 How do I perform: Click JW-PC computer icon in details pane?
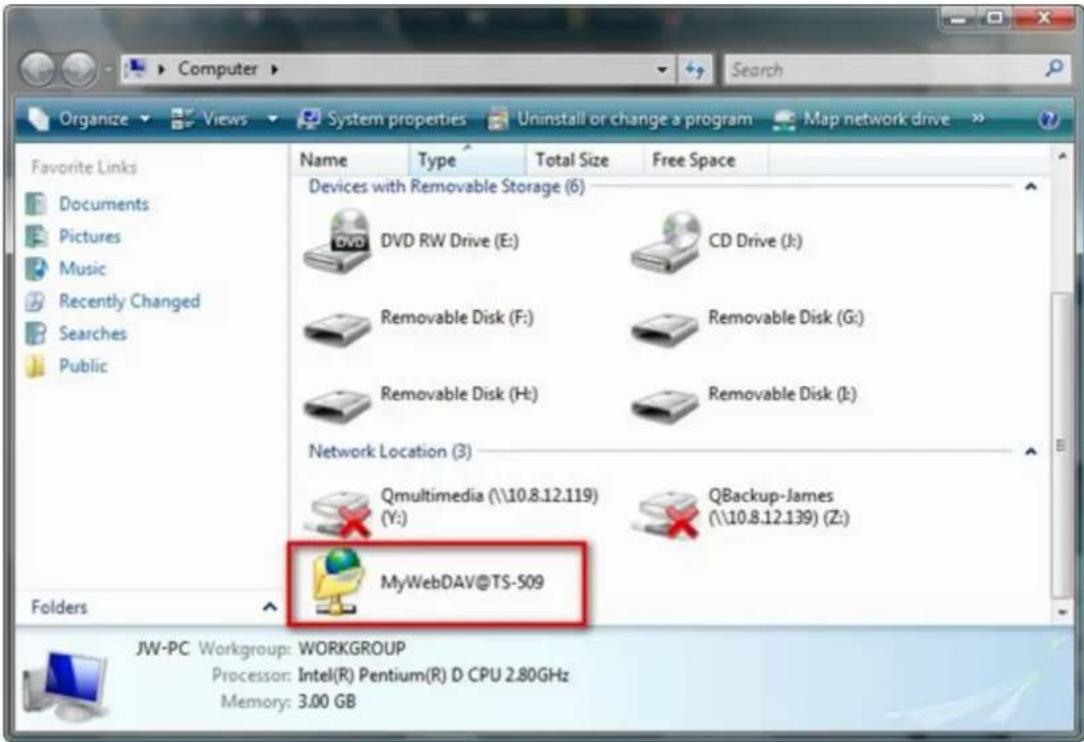click(x=66, y=685)
